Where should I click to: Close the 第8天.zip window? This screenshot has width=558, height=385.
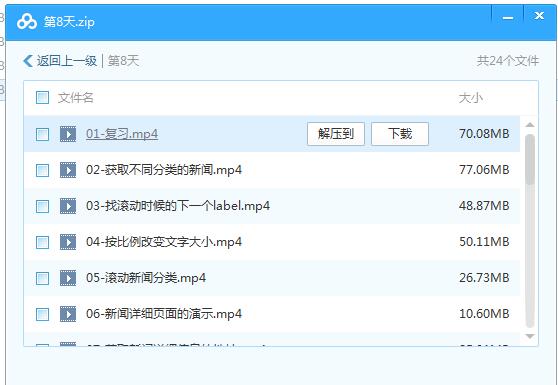(539, 16)
